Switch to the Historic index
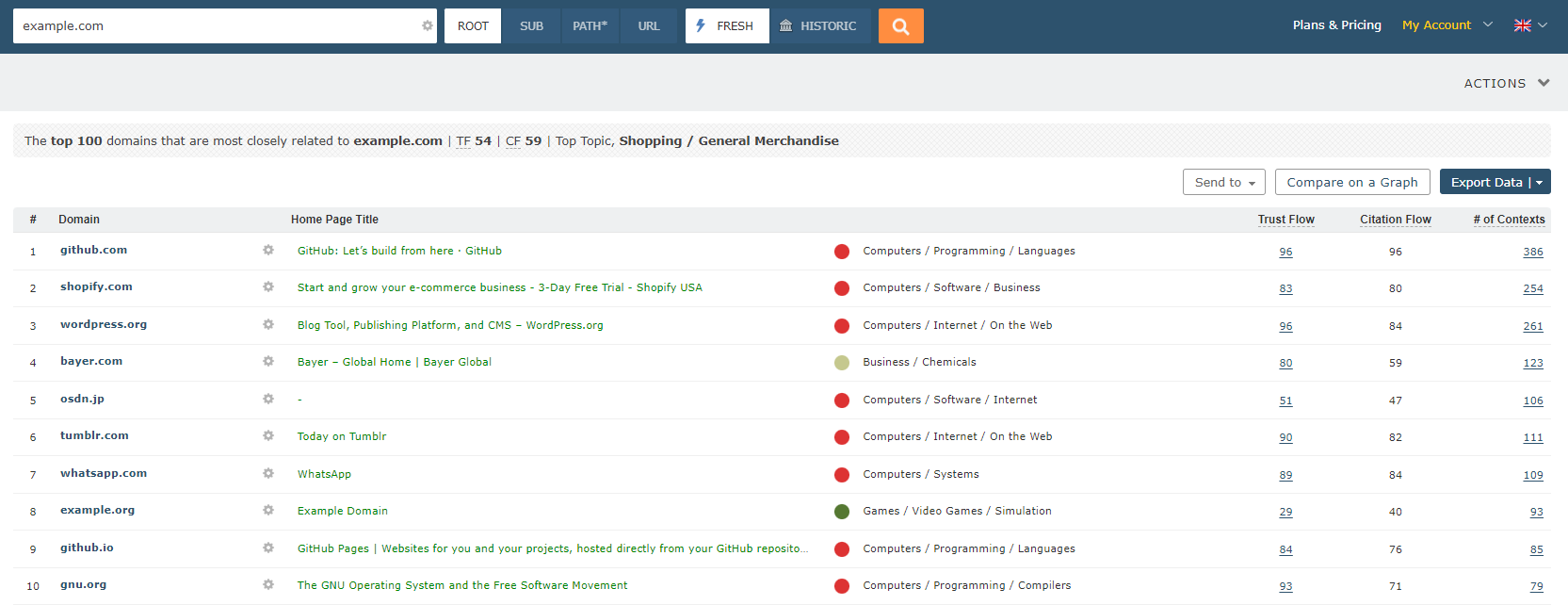 818,26
